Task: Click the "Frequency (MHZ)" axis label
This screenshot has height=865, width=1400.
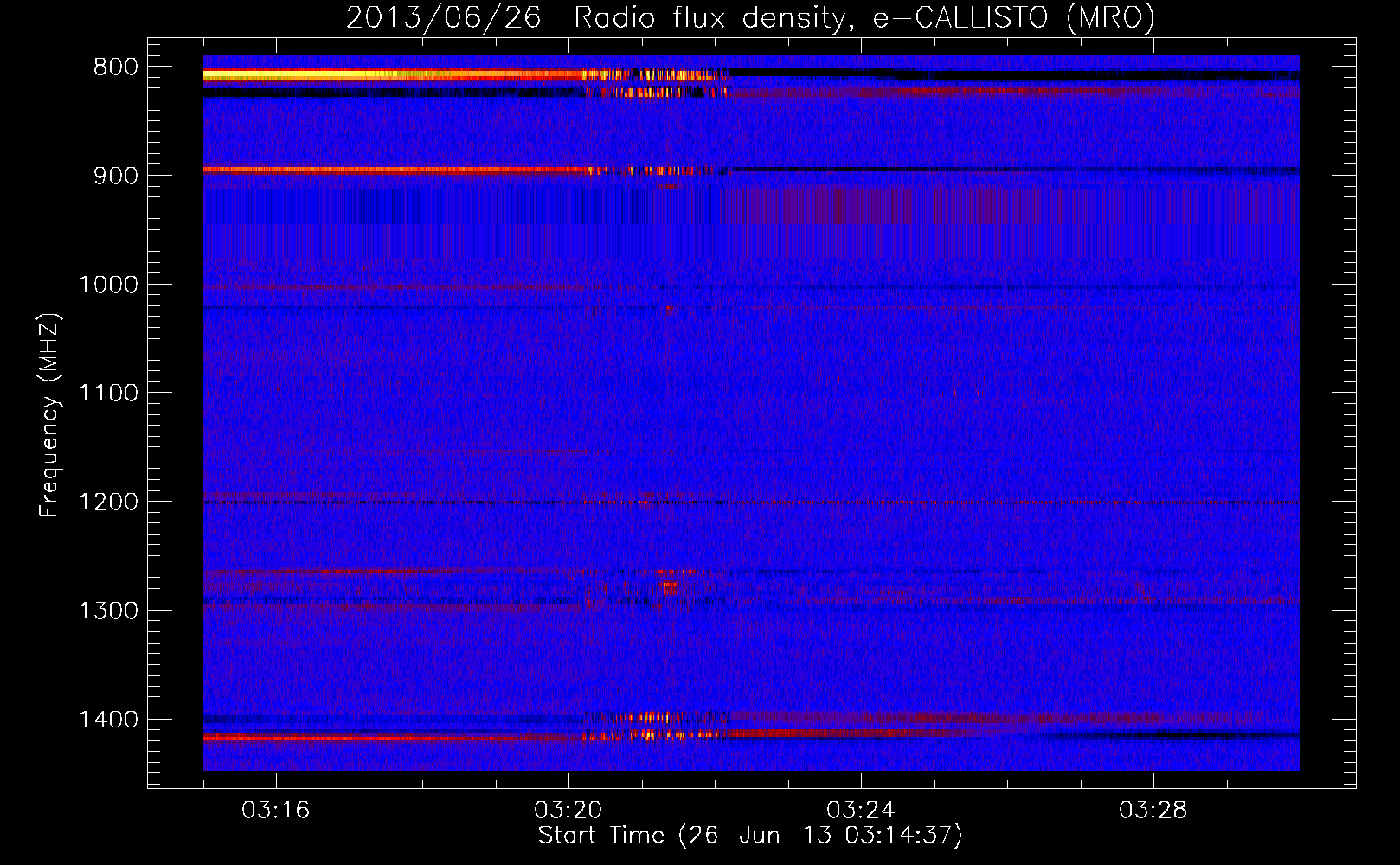Action: click(x=49, y=415)
